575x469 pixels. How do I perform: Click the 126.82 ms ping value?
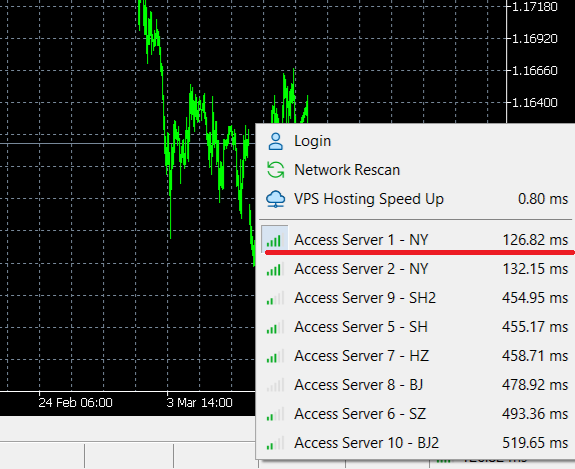(535, 240)
